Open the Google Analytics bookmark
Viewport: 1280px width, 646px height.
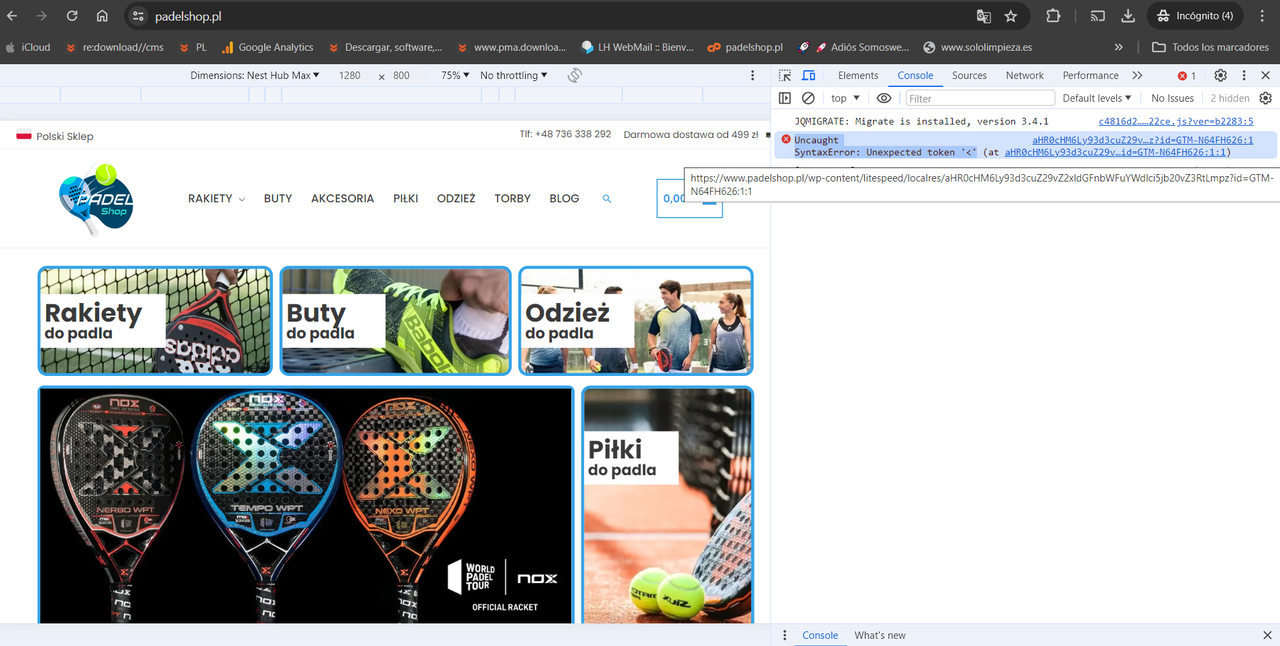click(x=267, y=47)
